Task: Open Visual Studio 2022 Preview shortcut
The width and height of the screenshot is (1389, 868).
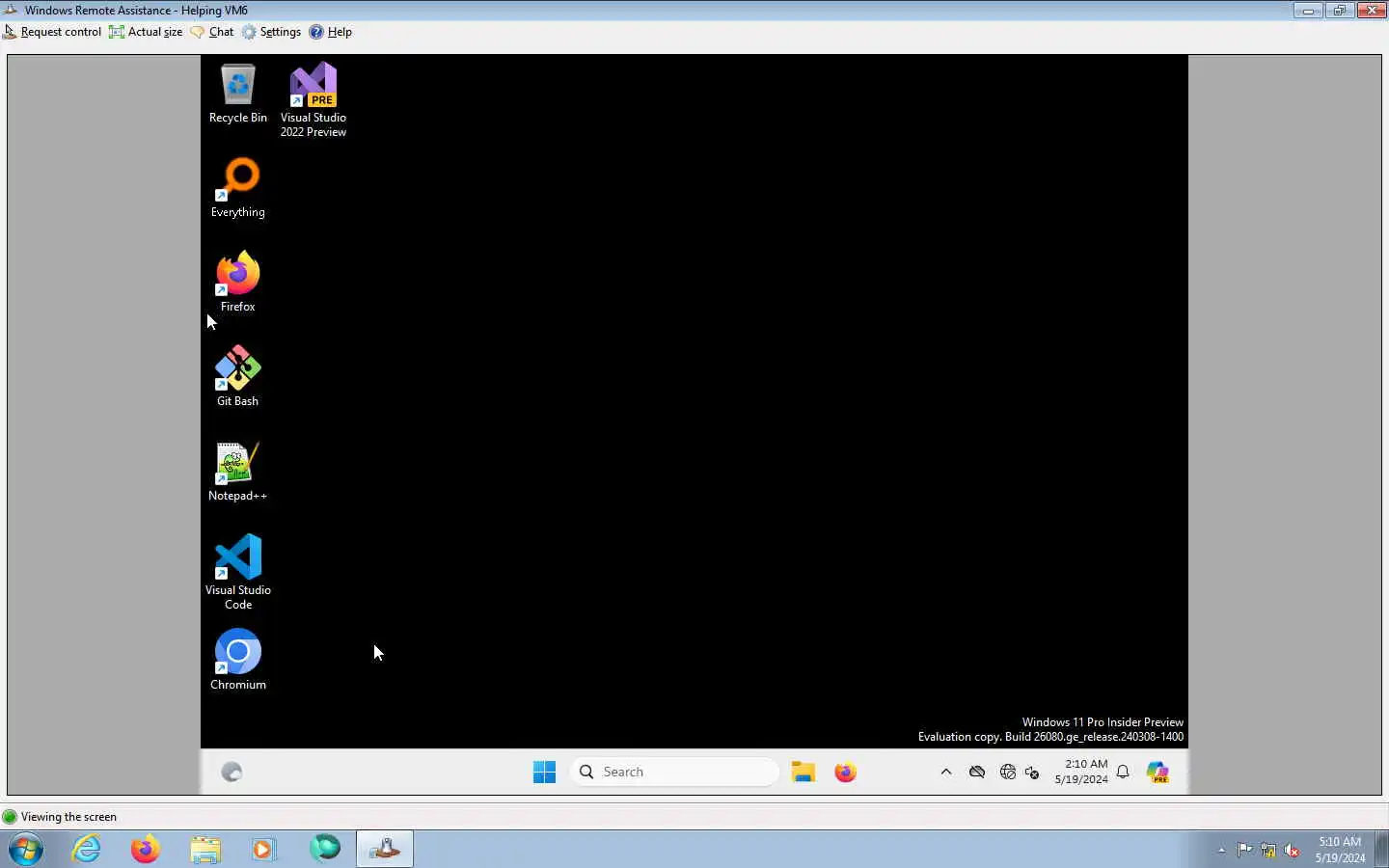Action: tap(313, 100)
